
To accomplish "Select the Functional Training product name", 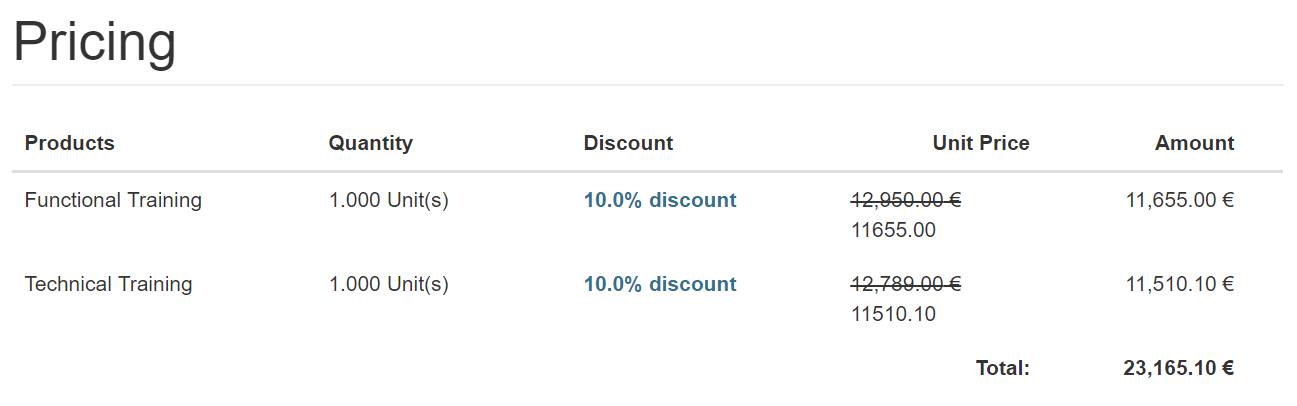I will [x=113, y=200].
